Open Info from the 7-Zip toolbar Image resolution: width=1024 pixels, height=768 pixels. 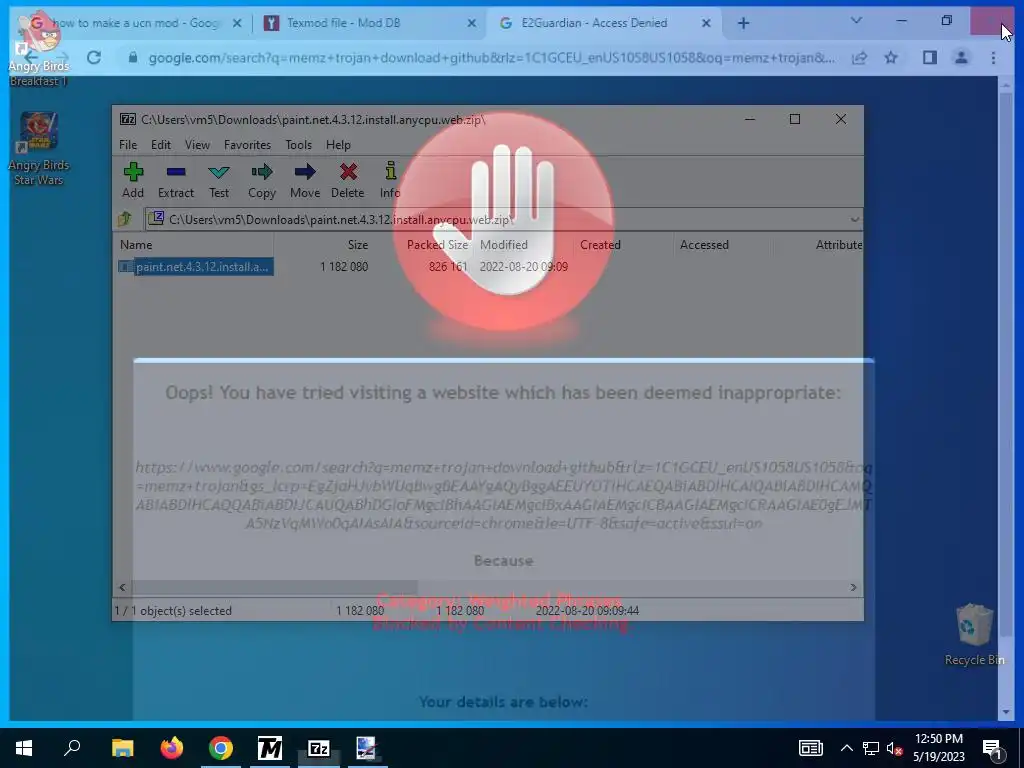390,180
